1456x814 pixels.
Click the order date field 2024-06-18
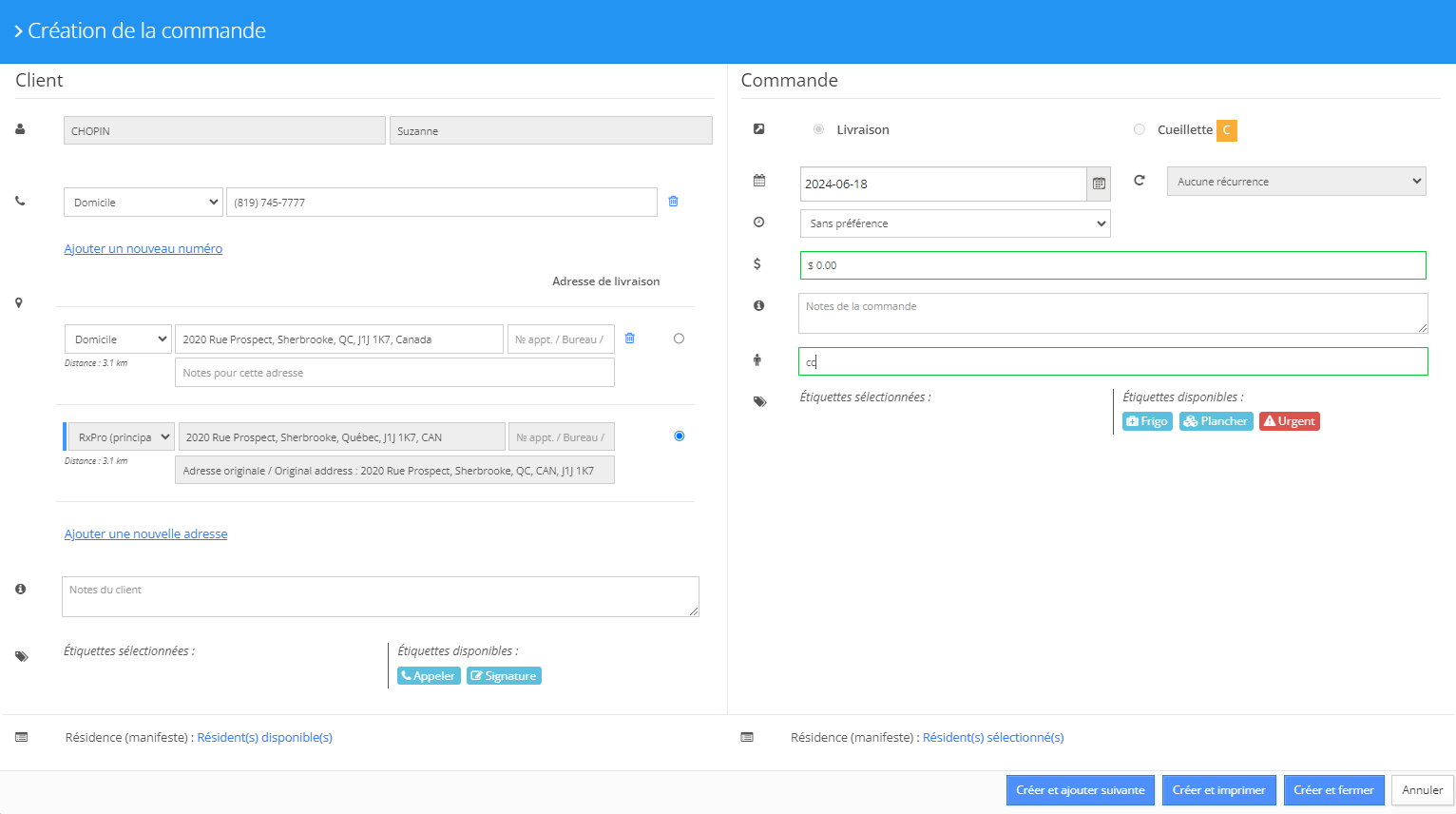click(x=944, y=184)
